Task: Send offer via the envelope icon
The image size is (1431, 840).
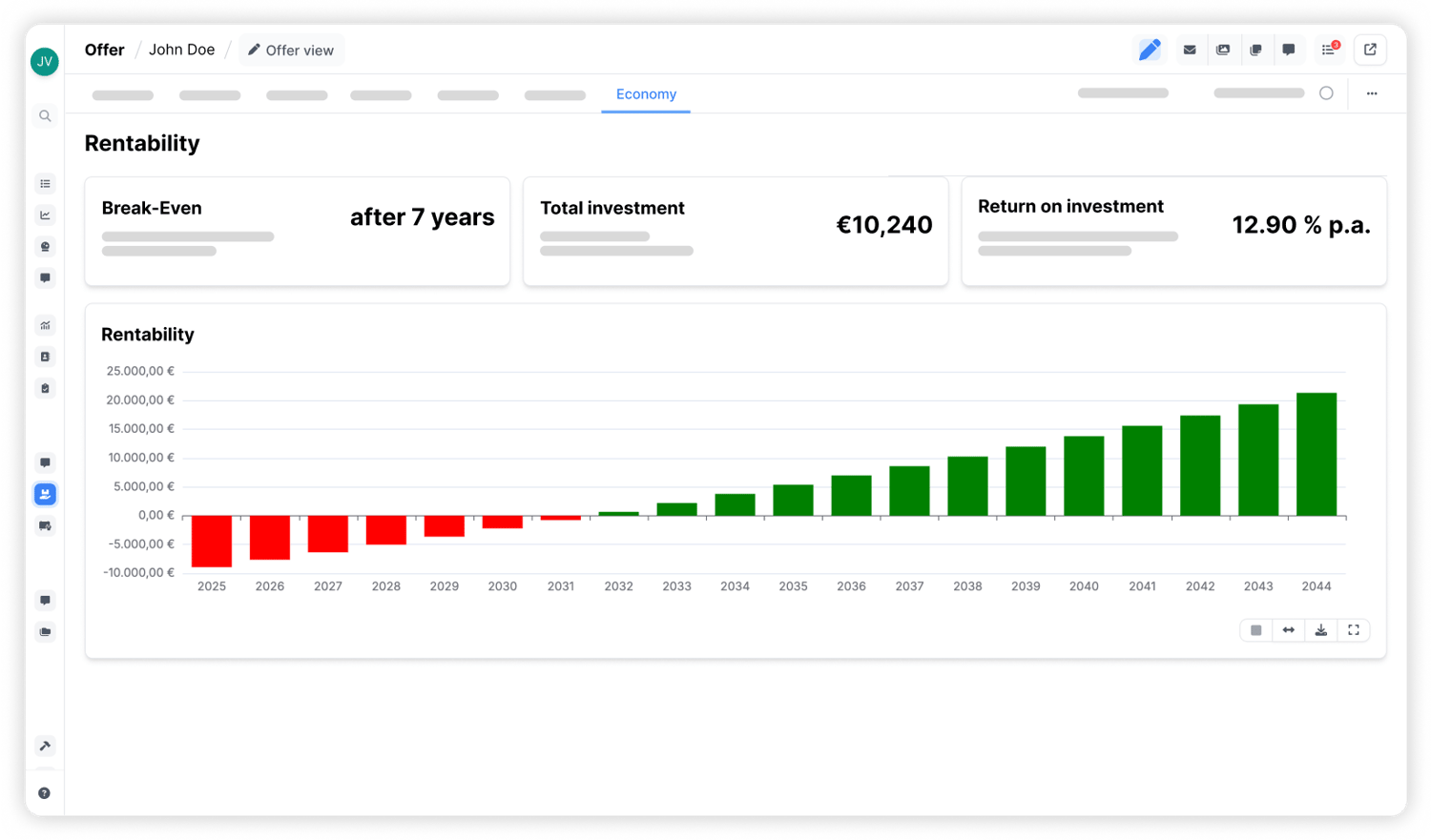Action: click(1190, 50)
